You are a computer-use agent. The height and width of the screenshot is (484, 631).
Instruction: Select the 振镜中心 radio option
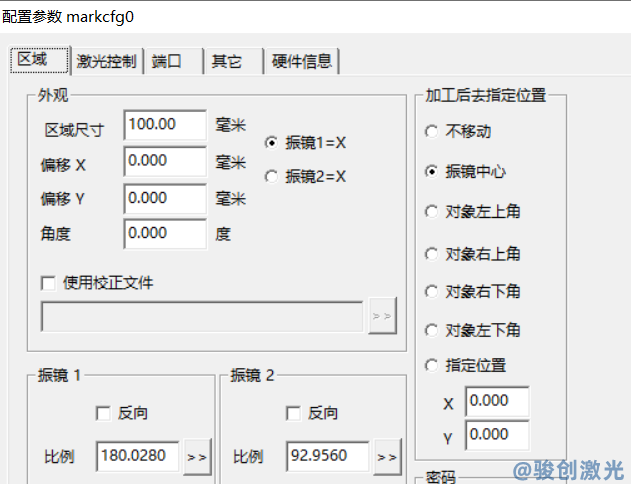431,172
